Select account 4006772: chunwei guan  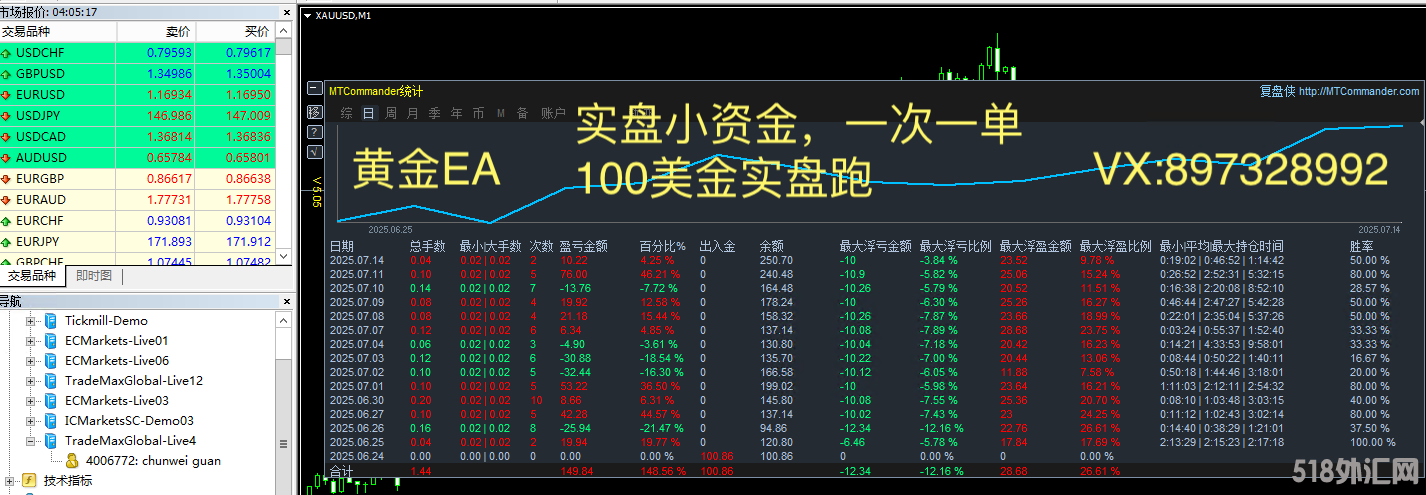click(x=153, y=461)
